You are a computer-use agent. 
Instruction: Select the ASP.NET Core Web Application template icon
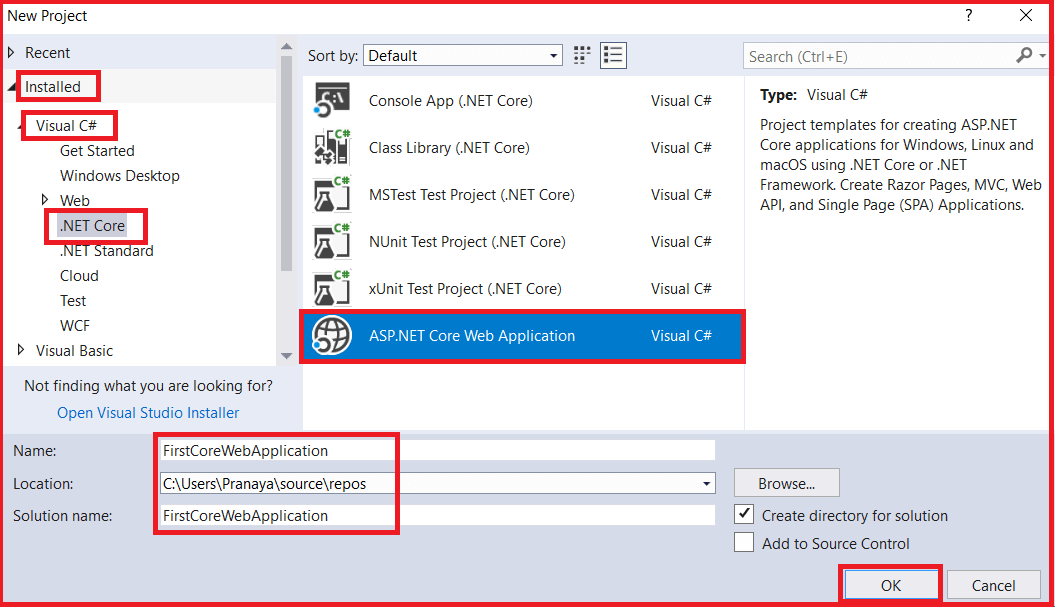pos(330,336)
